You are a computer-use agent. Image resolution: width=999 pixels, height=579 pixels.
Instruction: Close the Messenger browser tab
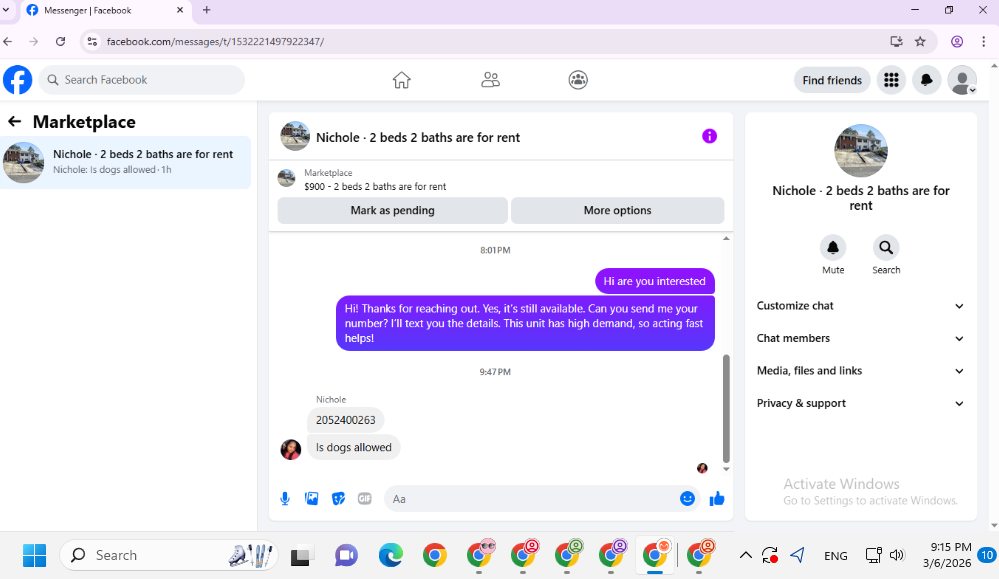coord(180,10)
